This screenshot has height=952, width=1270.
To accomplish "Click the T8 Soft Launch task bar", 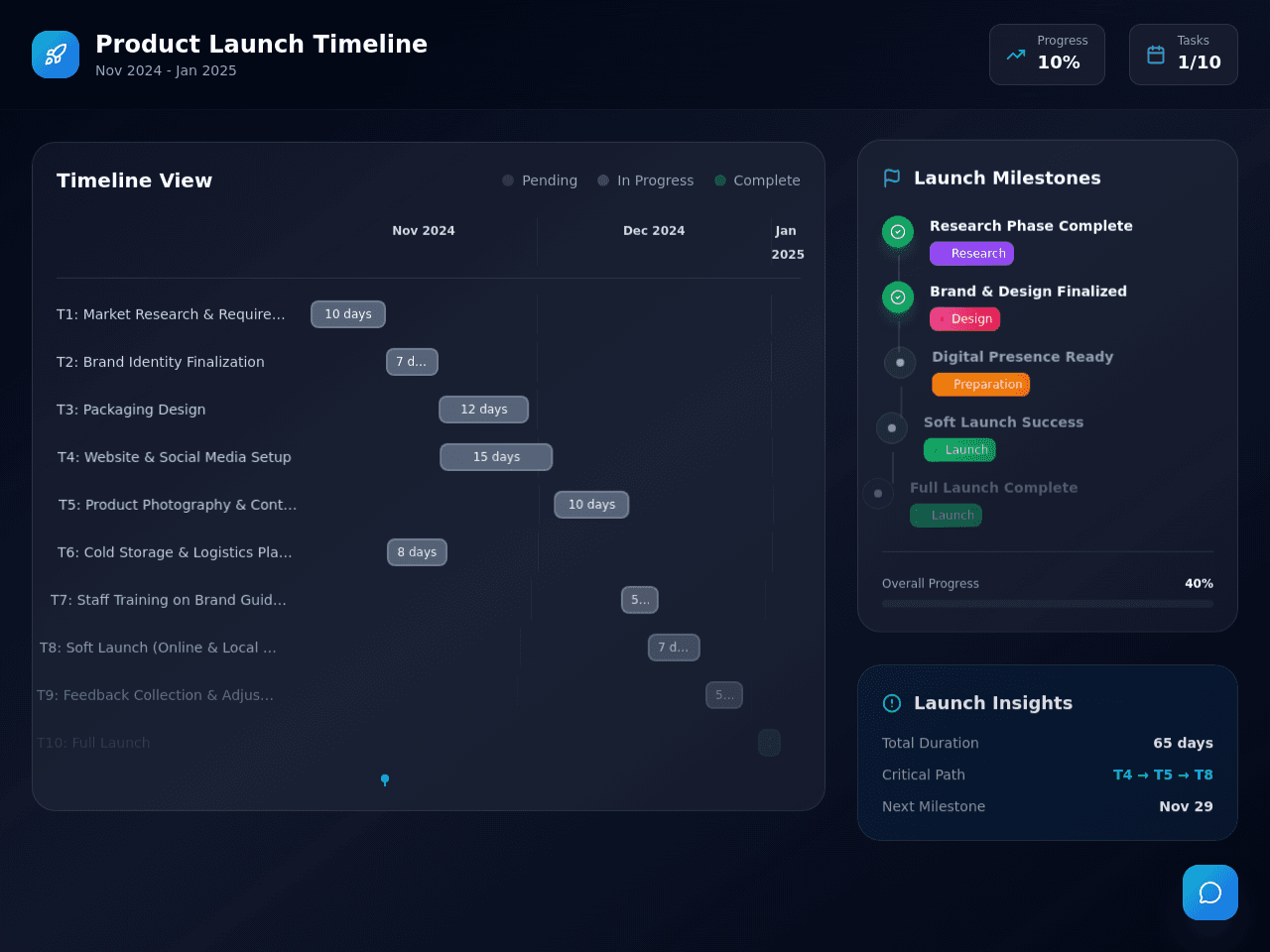I will coord(674,648).
